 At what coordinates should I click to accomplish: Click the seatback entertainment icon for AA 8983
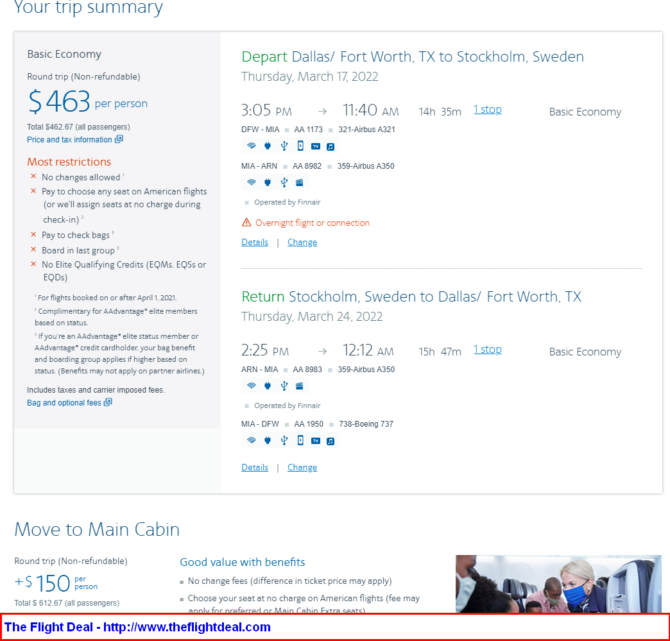click(x=300, y=386)
